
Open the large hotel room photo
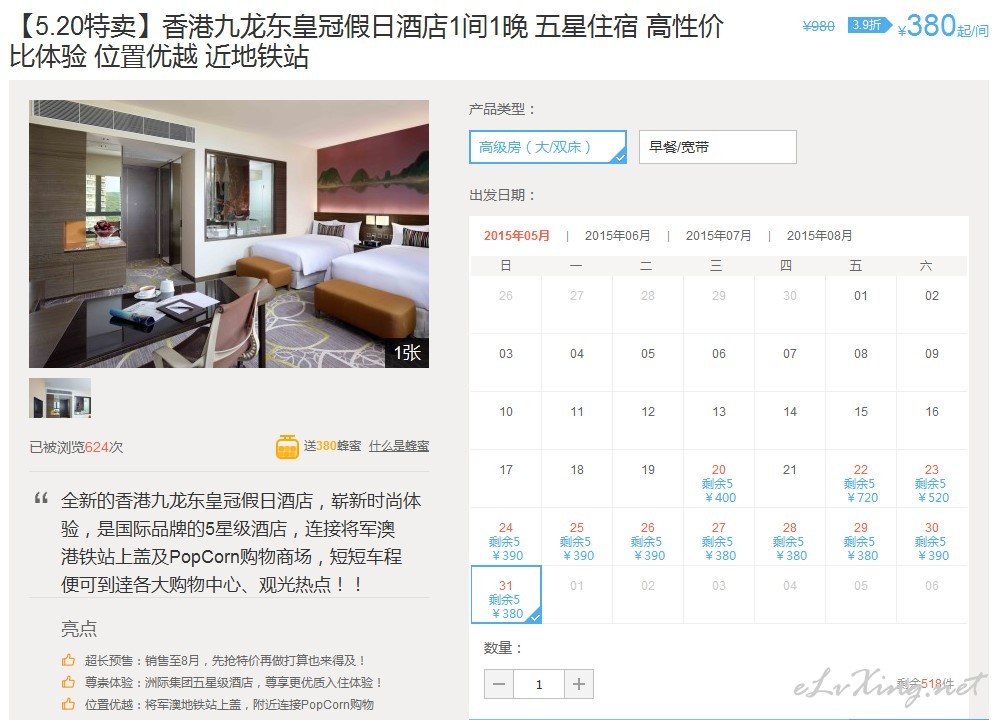pyautogui.click(x=229, y=234)
